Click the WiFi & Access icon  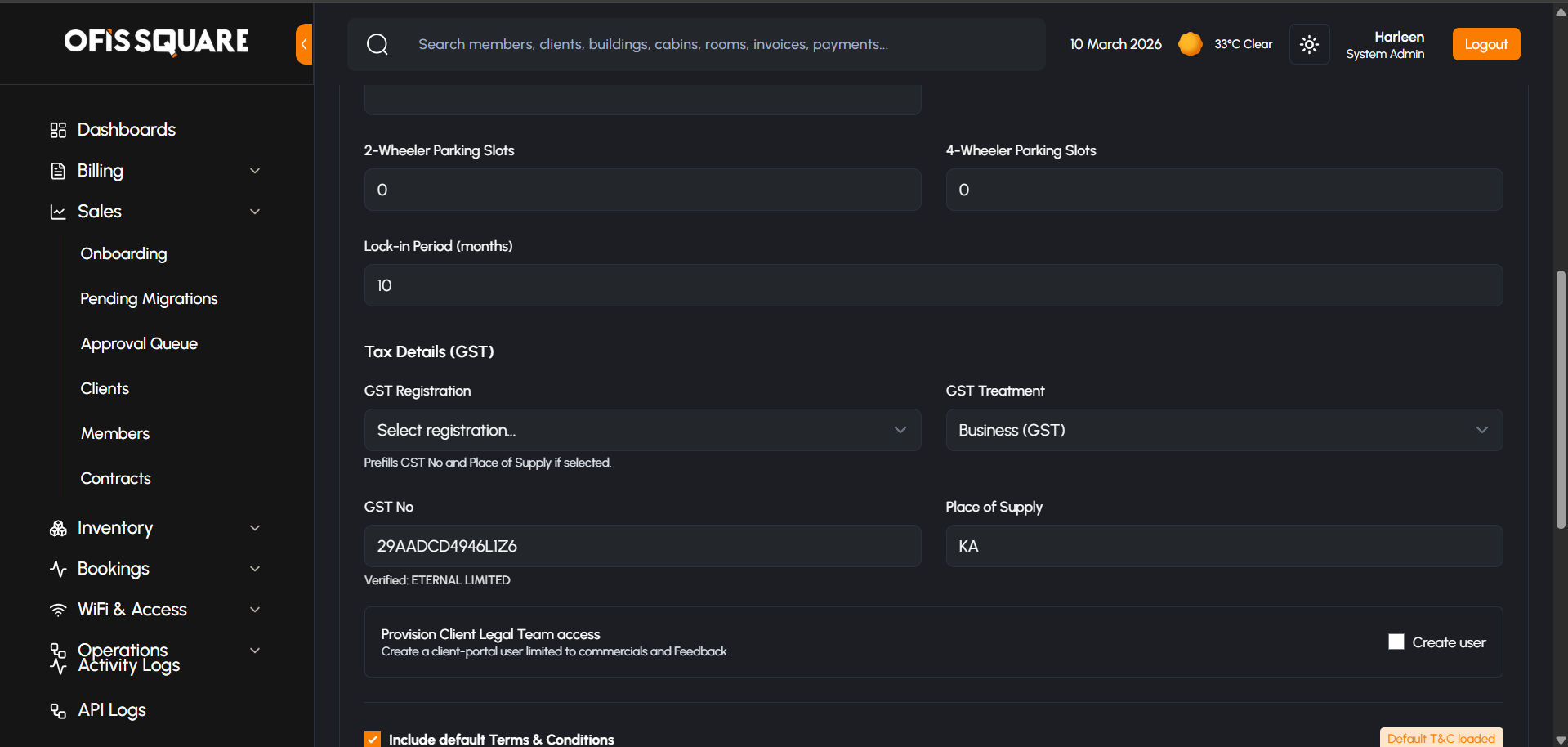click(x=58, y=610)
